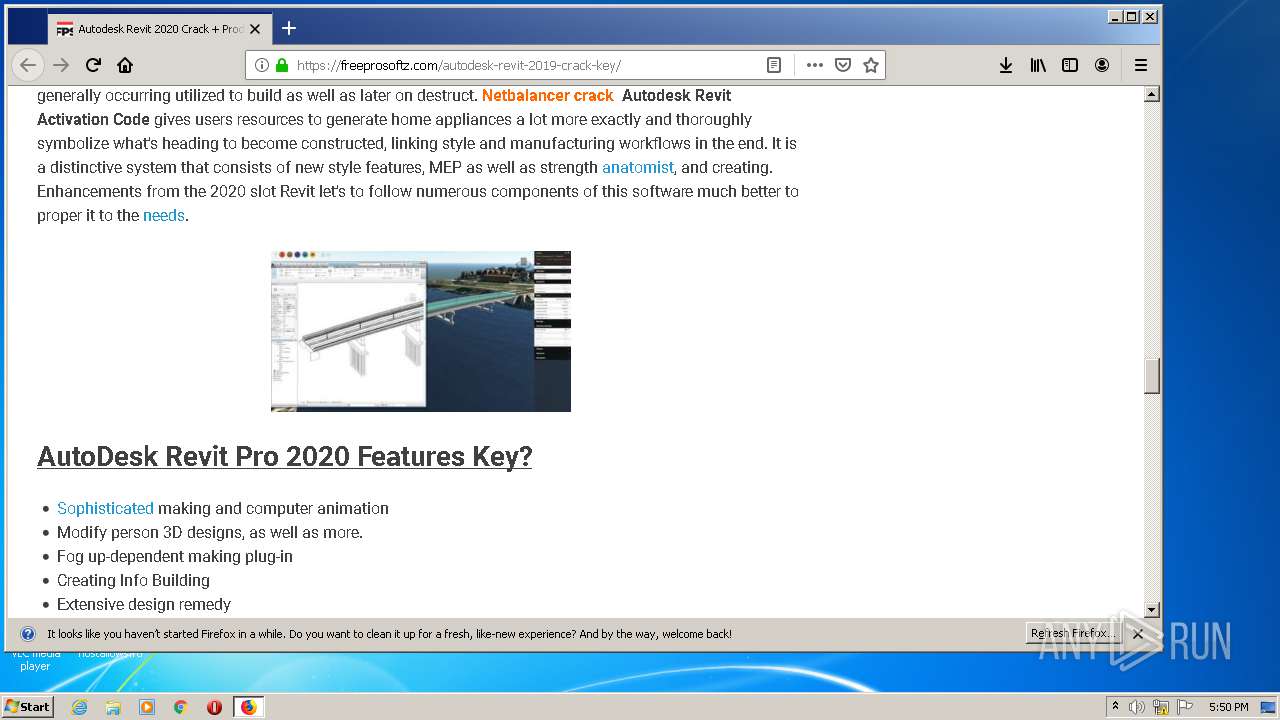This screenshot has width=1280, height=720.
Task: Open the media player taskbar icon
Action: 147,707
